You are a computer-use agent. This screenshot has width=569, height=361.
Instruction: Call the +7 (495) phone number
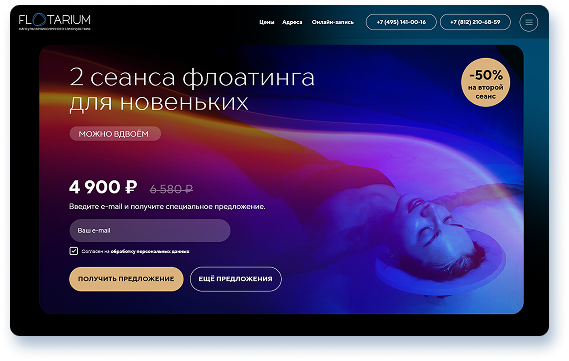click(x=401, y=22)
